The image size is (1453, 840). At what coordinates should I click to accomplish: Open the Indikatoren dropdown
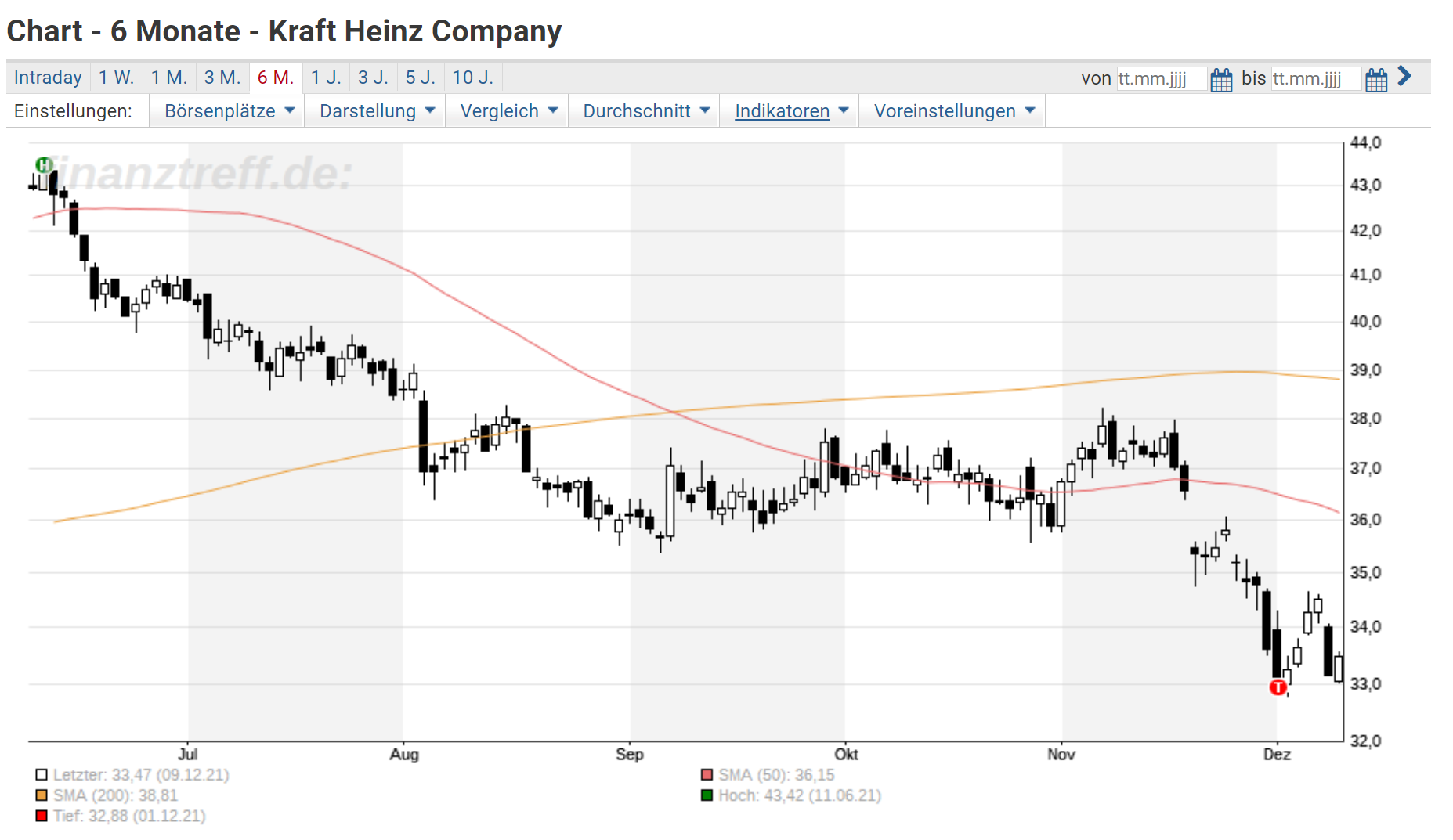[x=791, y=111]
